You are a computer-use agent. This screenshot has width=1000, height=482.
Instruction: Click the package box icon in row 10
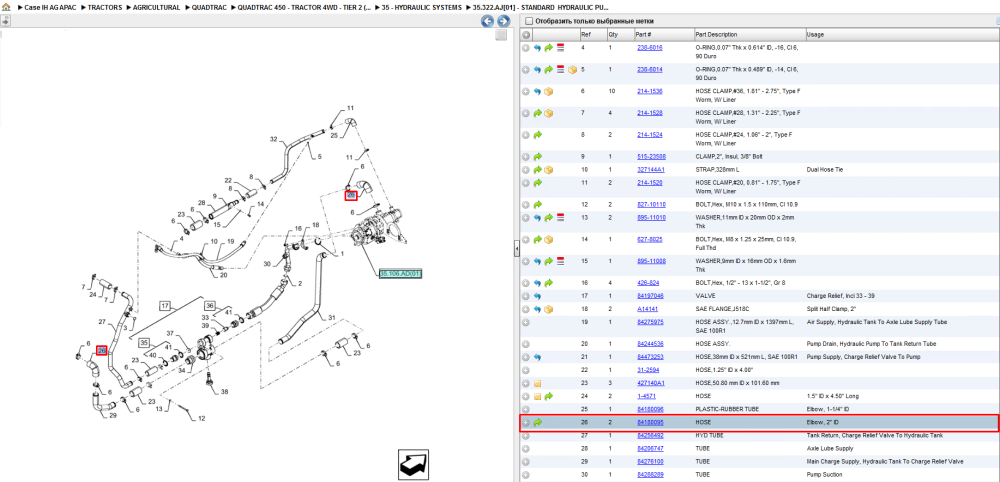point(548,170)
